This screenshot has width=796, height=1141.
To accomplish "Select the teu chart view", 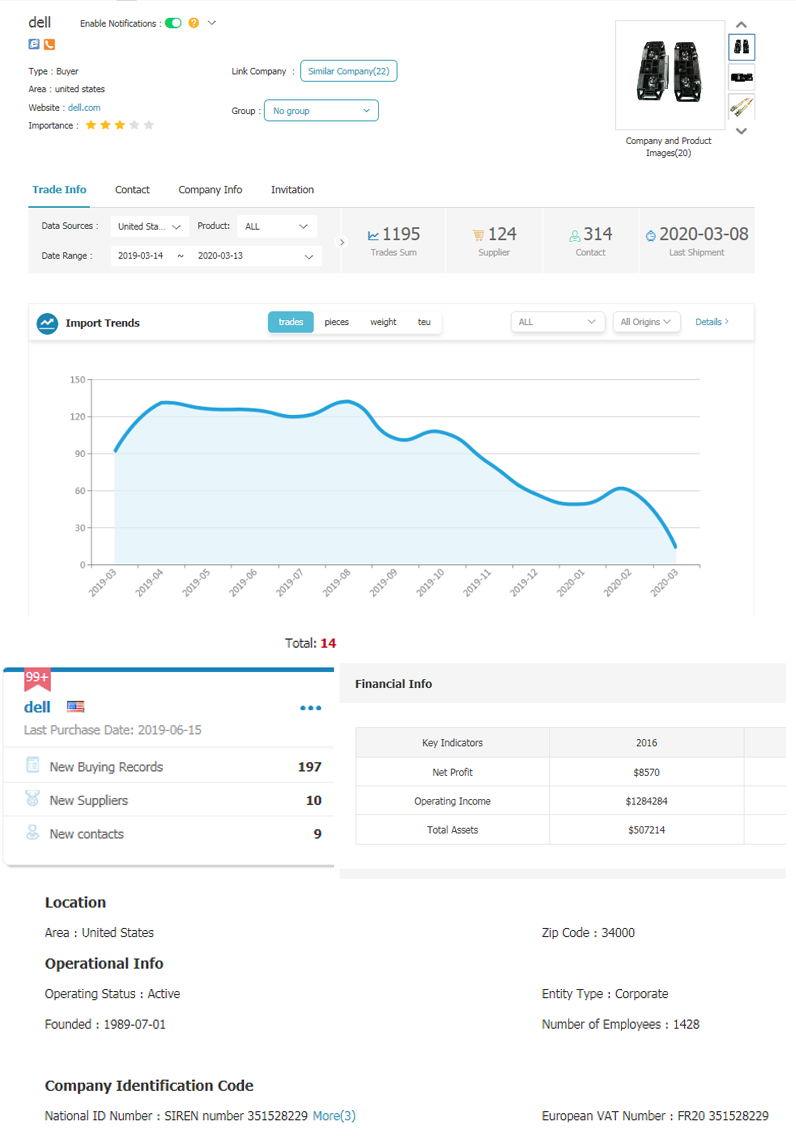I will point(424,322).
